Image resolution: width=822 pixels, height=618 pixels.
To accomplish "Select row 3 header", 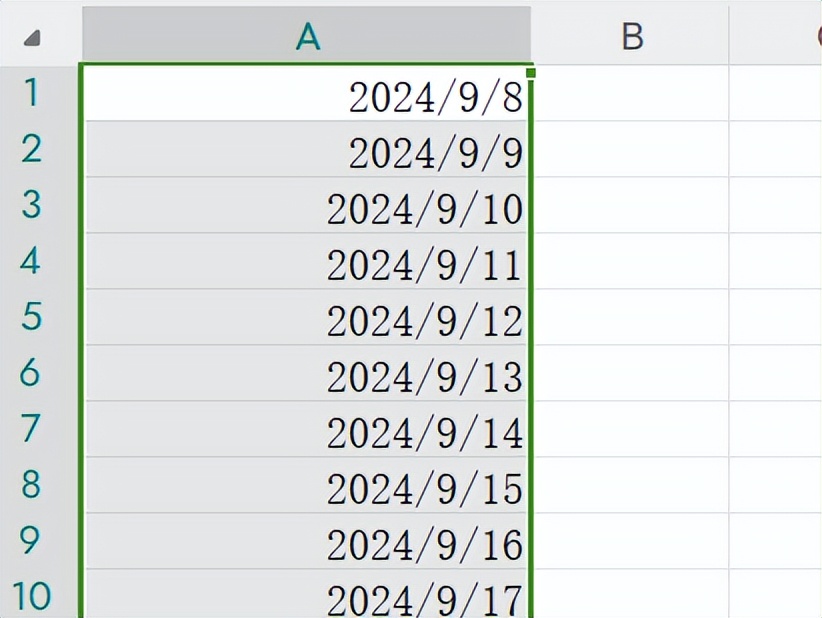I will pos(39,205).
